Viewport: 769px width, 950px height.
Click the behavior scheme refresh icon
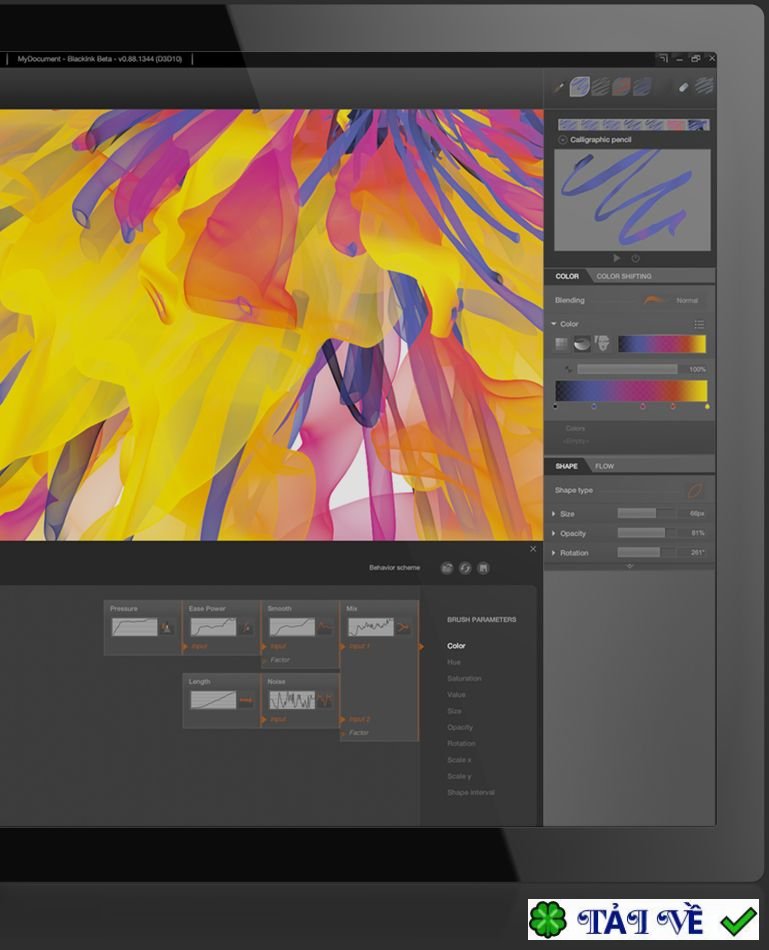pos(465,568)
